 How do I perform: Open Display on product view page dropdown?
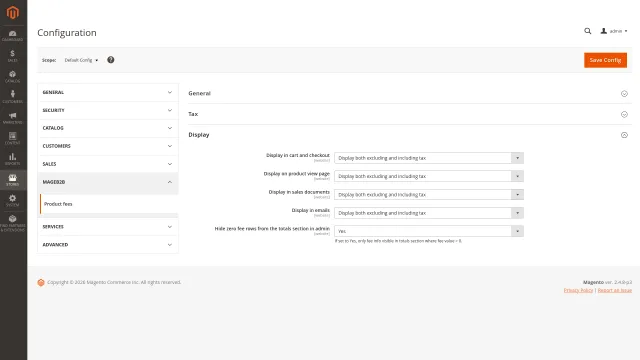point(429,176)
